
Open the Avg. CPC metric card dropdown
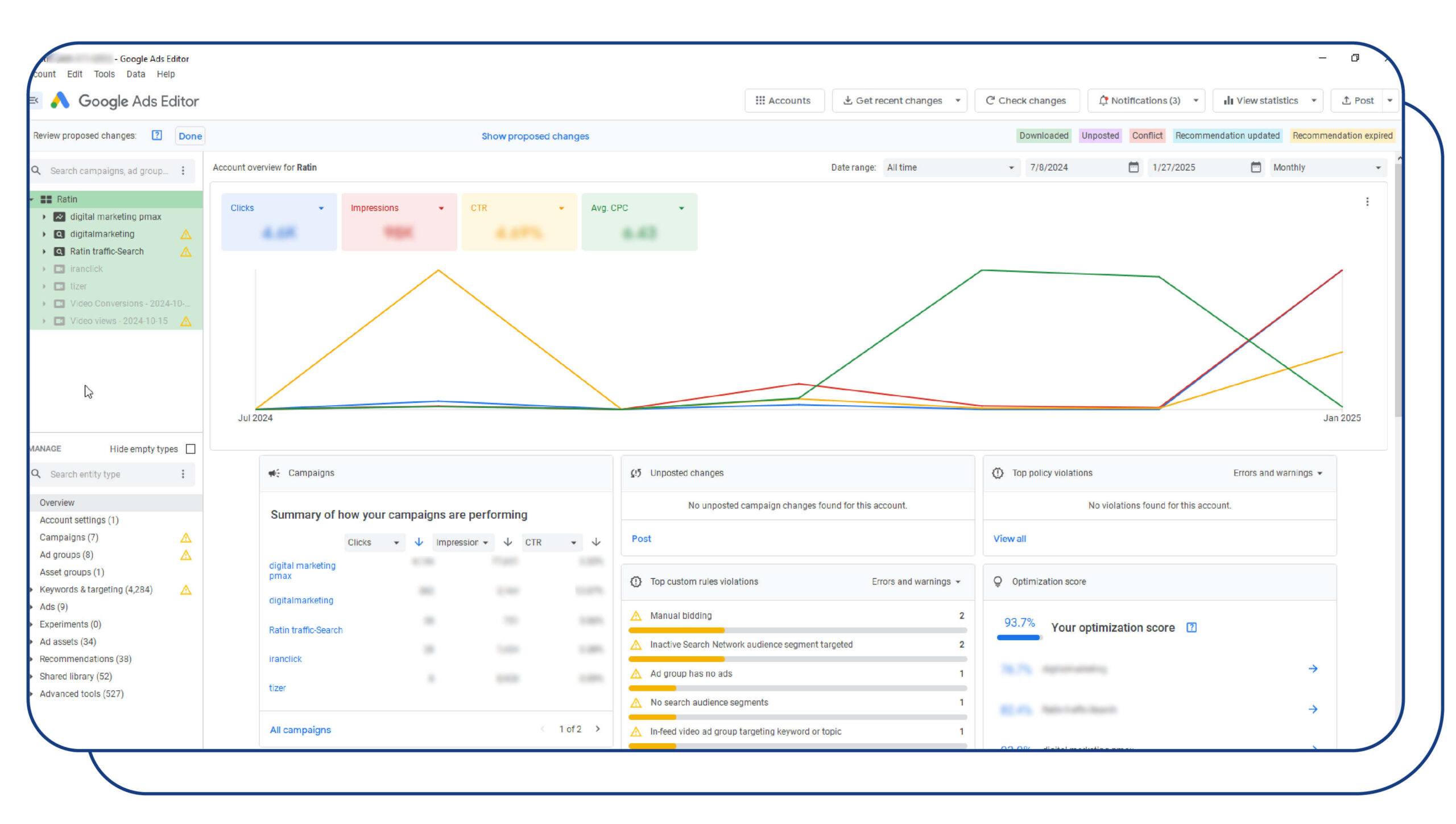tap(681, 208)
